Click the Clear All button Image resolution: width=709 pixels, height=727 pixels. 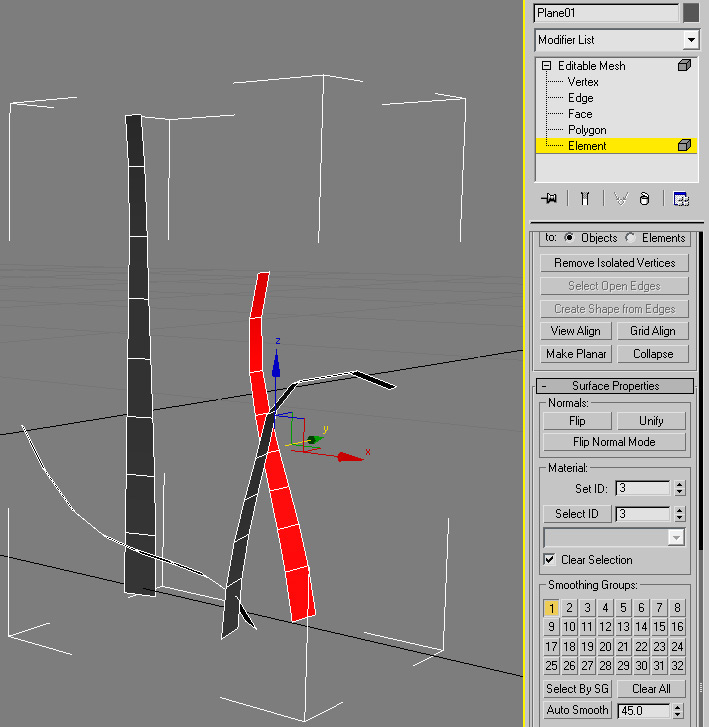point(651,689)
